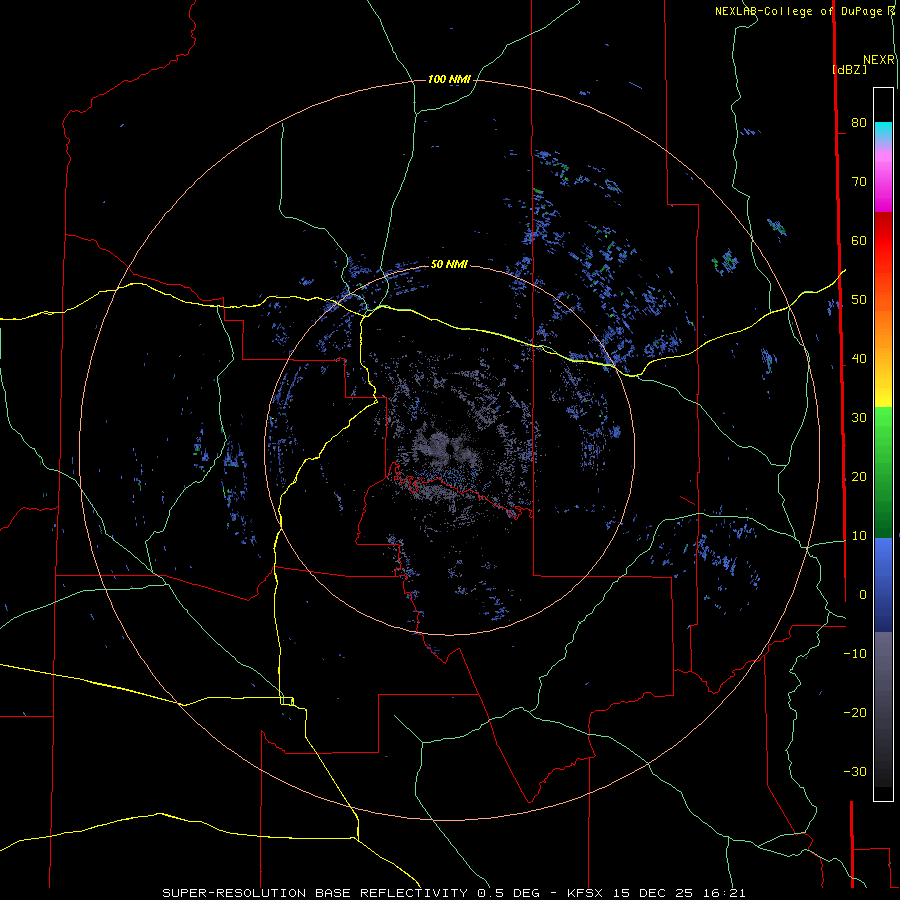Click the -10 value on the dBZ scale
This screenshot has width=900, height=900.
point(855,654)
